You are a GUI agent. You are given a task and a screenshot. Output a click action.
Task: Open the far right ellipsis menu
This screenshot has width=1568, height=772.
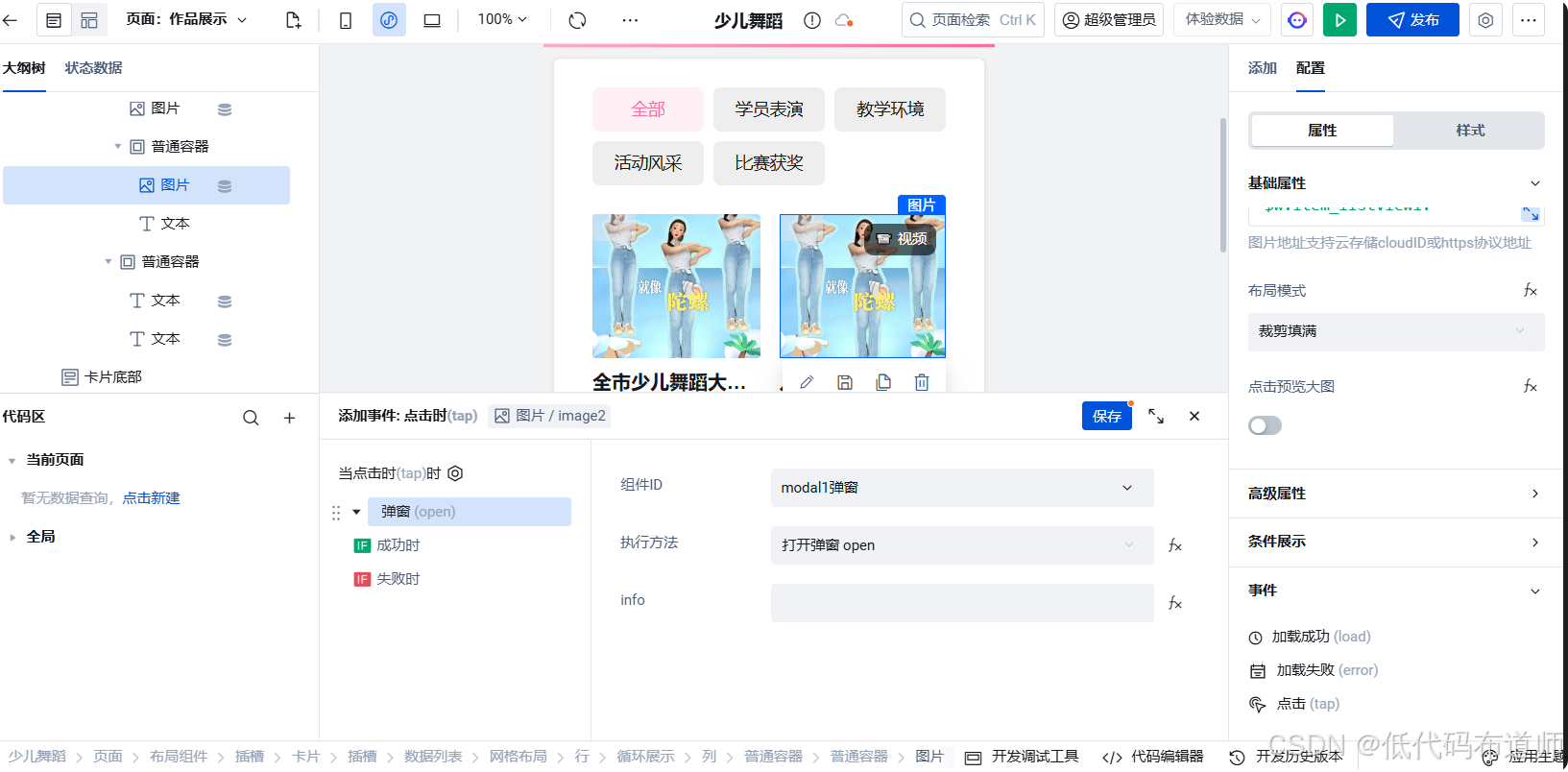click(x=1529, y=20)
